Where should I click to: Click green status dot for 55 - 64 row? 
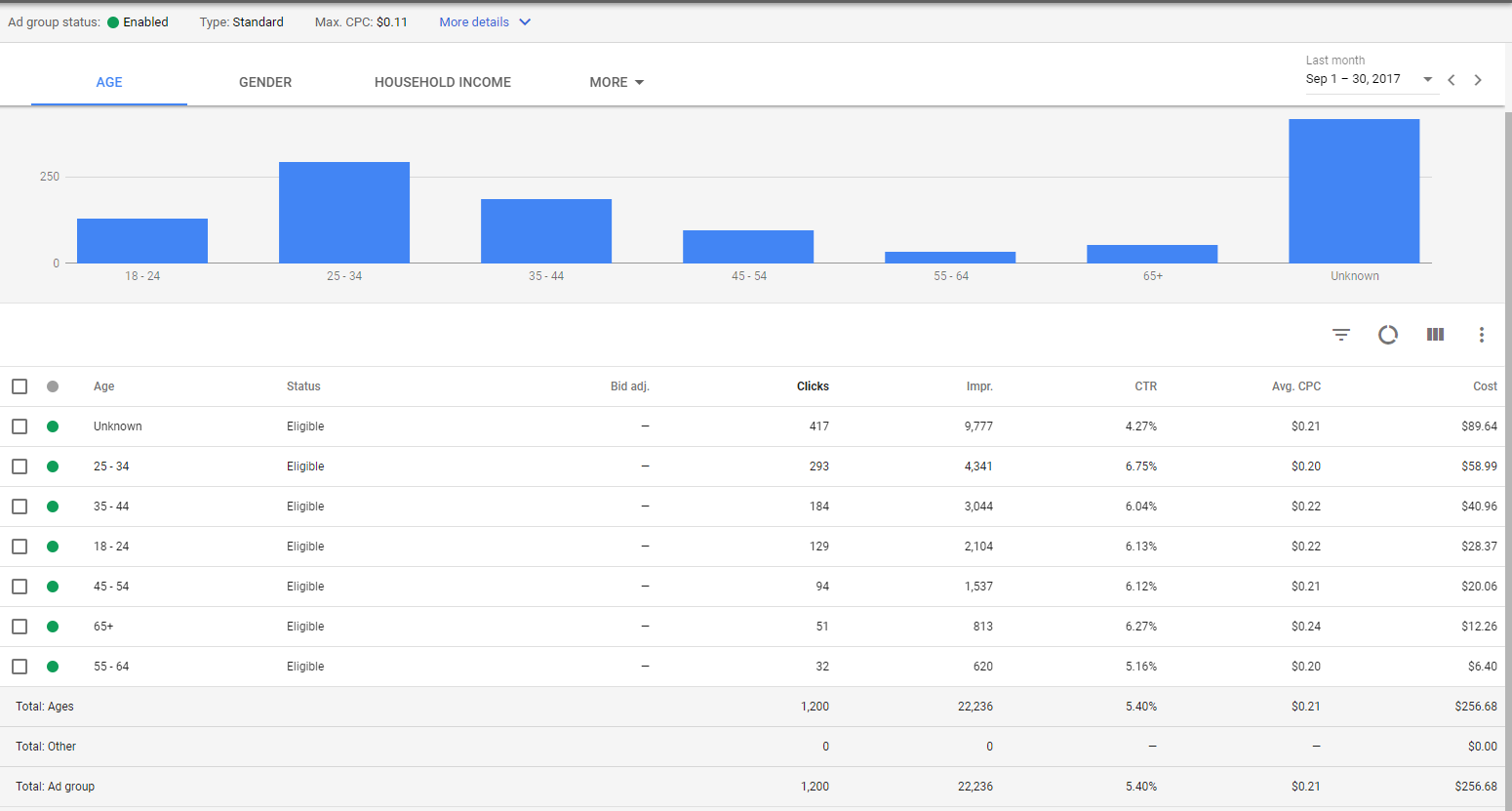(x=53, y=667)
